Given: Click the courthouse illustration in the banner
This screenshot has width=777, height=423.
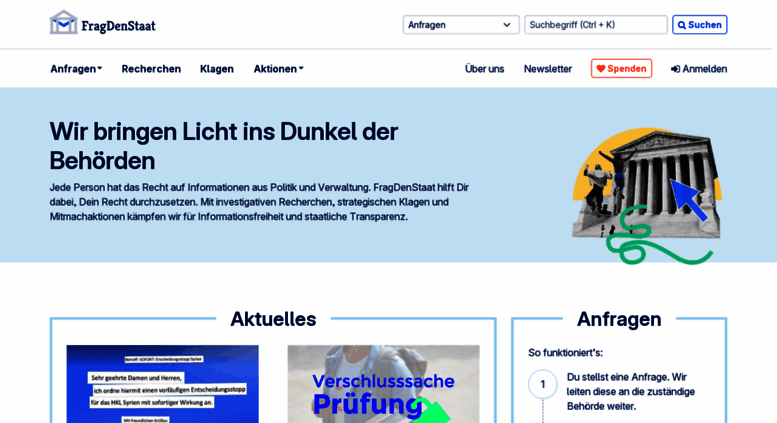Looking at the screenshot, I should 647,196.
